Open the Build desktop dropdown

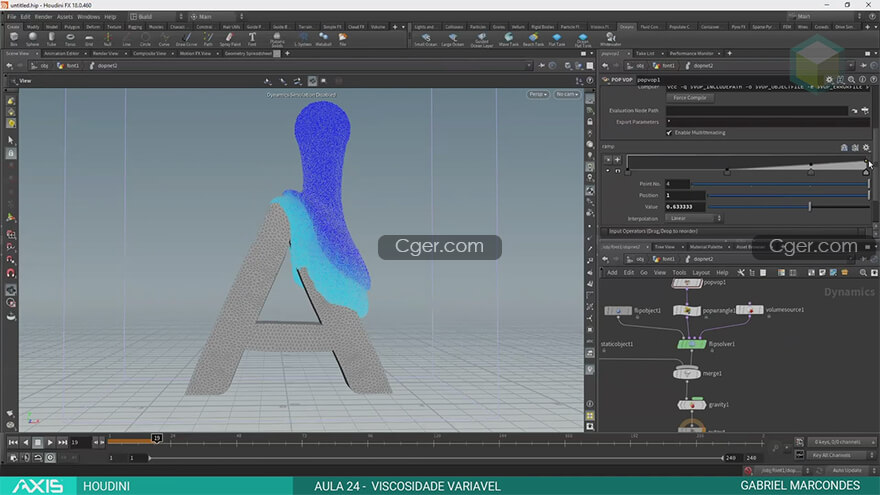[156, 17]
